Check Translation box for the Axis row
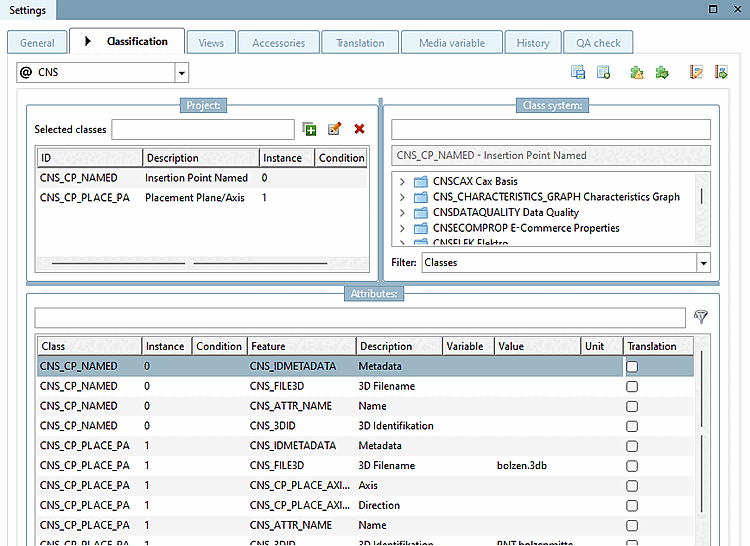The image size is (750, 546). 632,486
